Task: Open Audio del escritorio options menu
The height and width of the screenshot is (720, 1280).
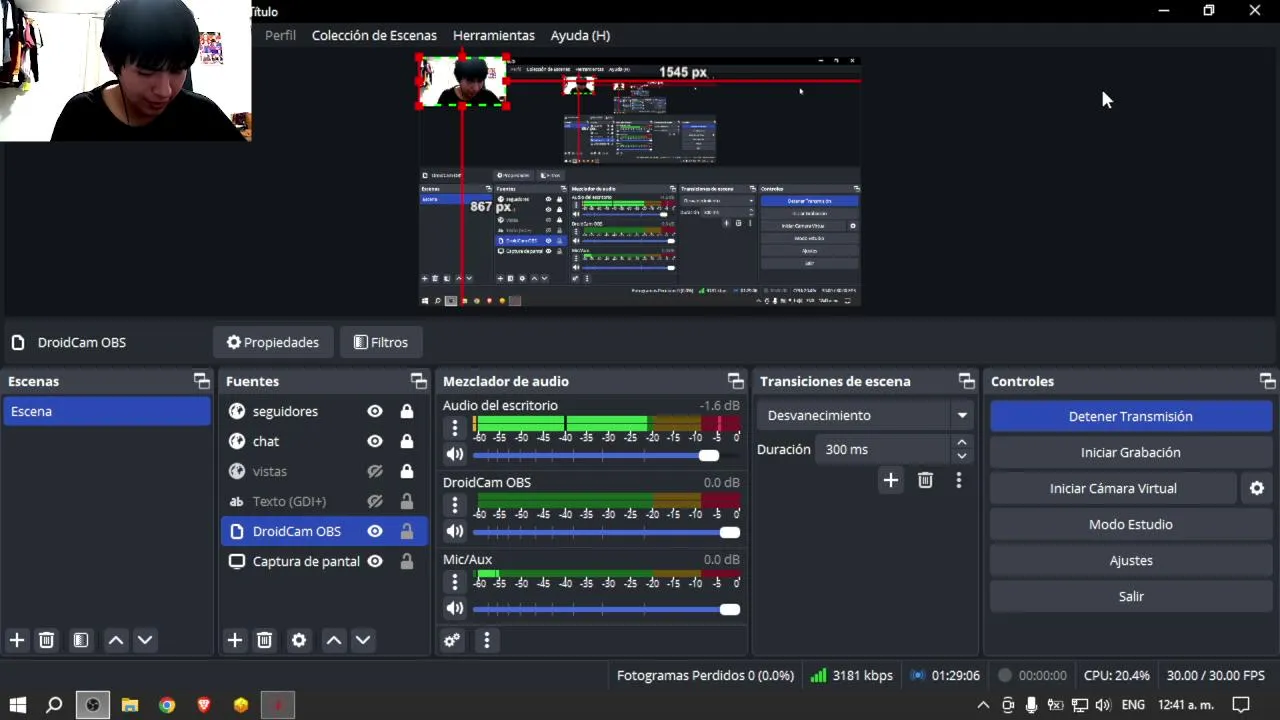Action: coord(455,428)
